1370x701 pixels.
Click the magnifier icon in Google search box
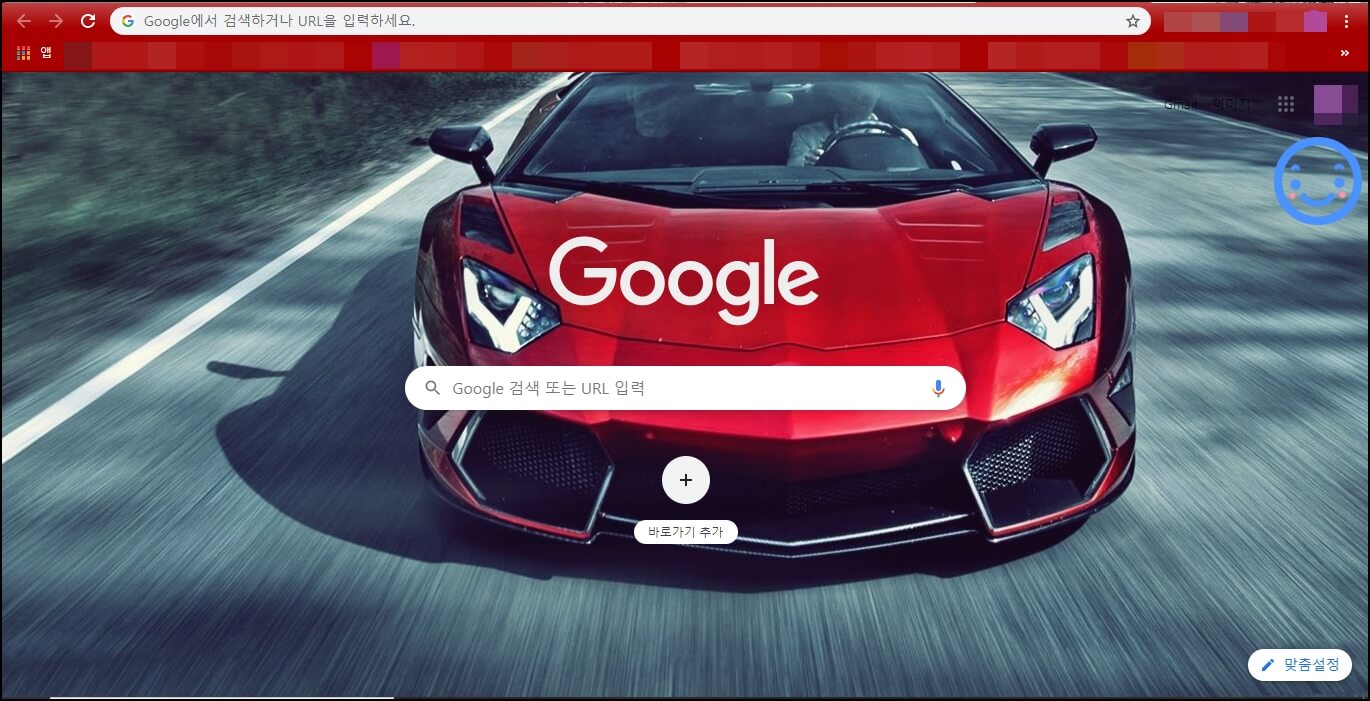tap(433, 388)
